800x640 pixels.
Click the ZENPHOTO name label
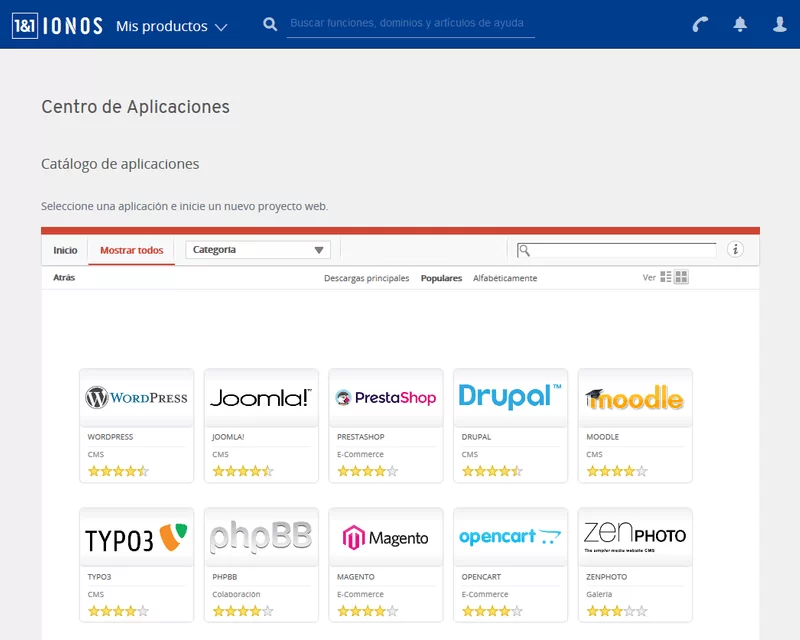(607, 577)
